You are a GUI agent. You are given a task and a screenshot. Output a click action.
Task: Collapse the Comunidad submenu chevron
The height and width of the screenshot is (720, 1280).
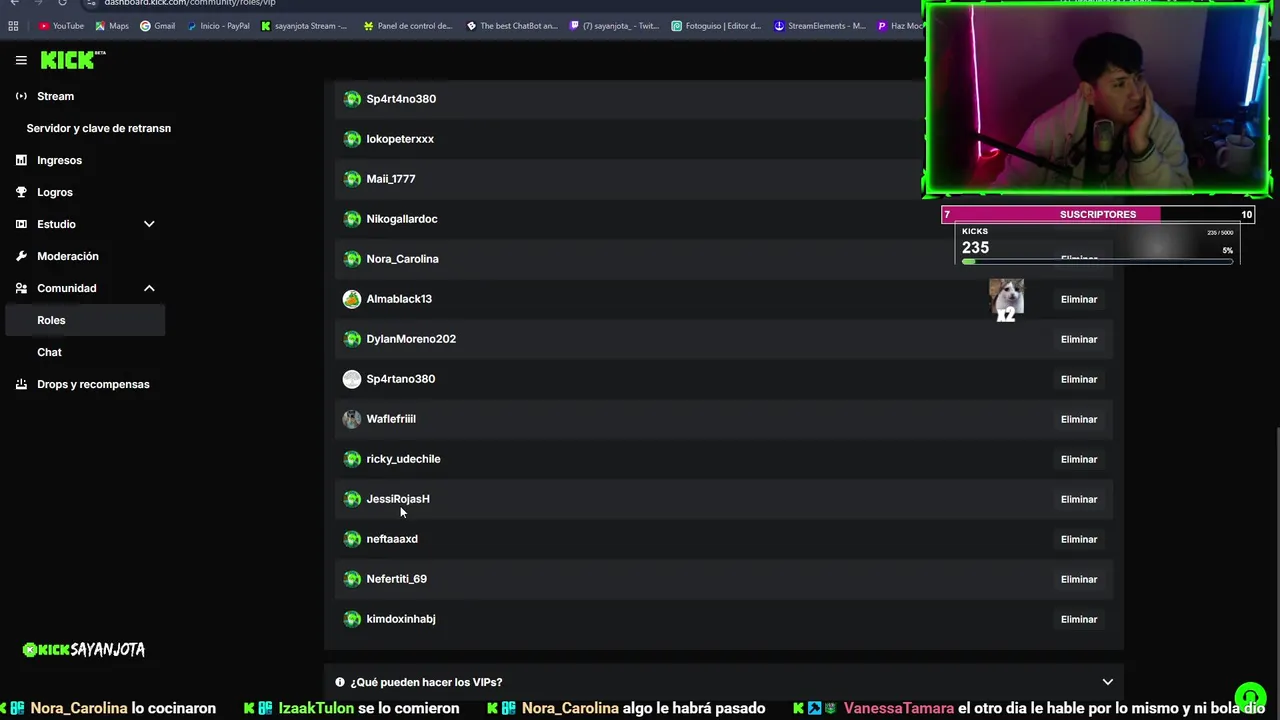[x=149, y=288]
